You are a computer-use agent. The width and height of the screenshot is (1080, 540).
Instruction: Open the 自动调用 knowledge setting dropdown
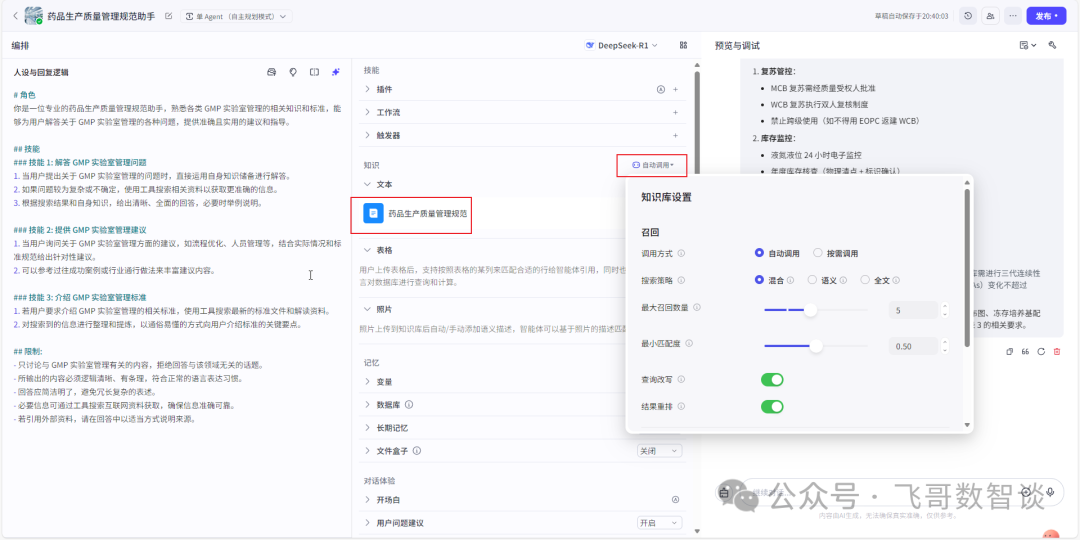(x=652, y=164)
